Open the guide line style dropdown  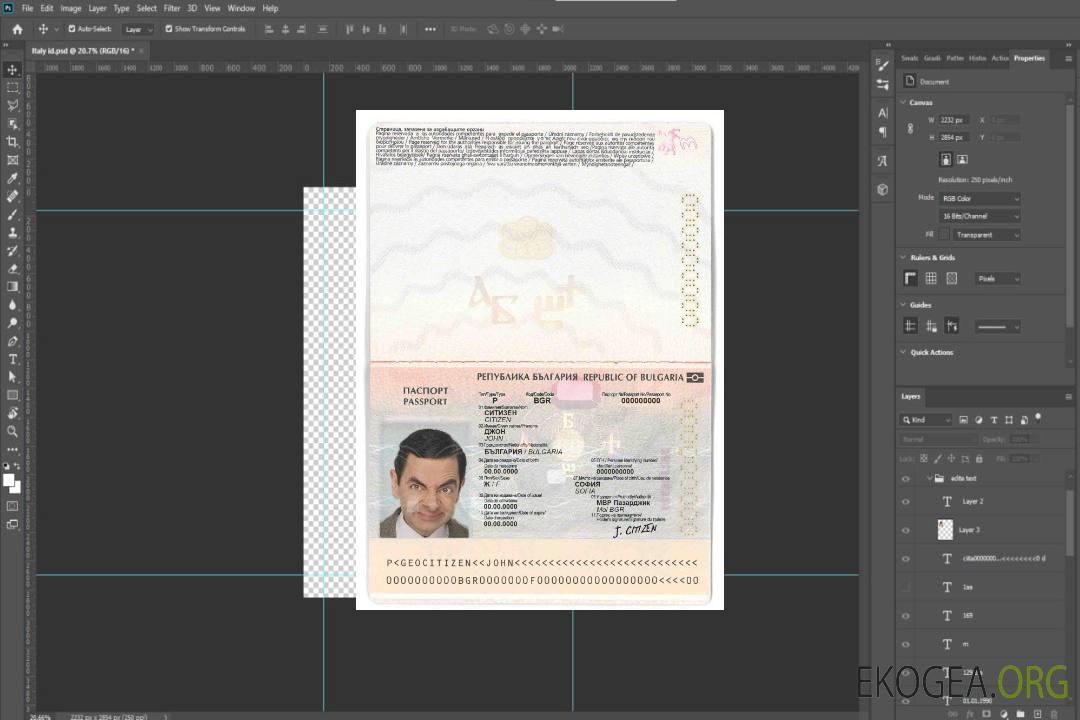pos(997,327)
